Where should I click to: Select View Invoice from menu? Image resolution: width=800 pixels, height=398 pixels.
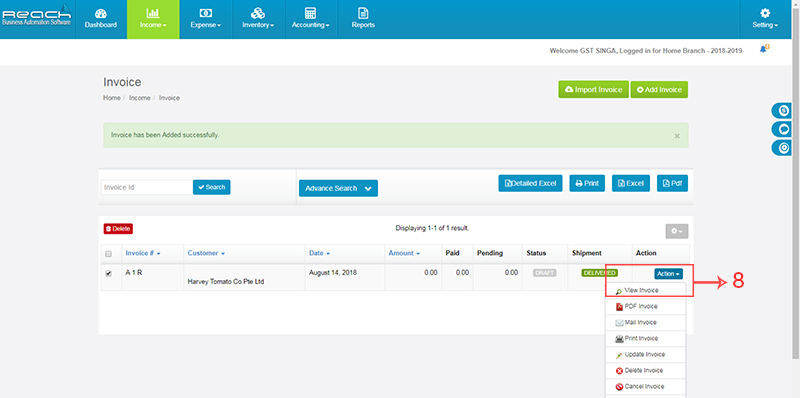click(645, 290)
